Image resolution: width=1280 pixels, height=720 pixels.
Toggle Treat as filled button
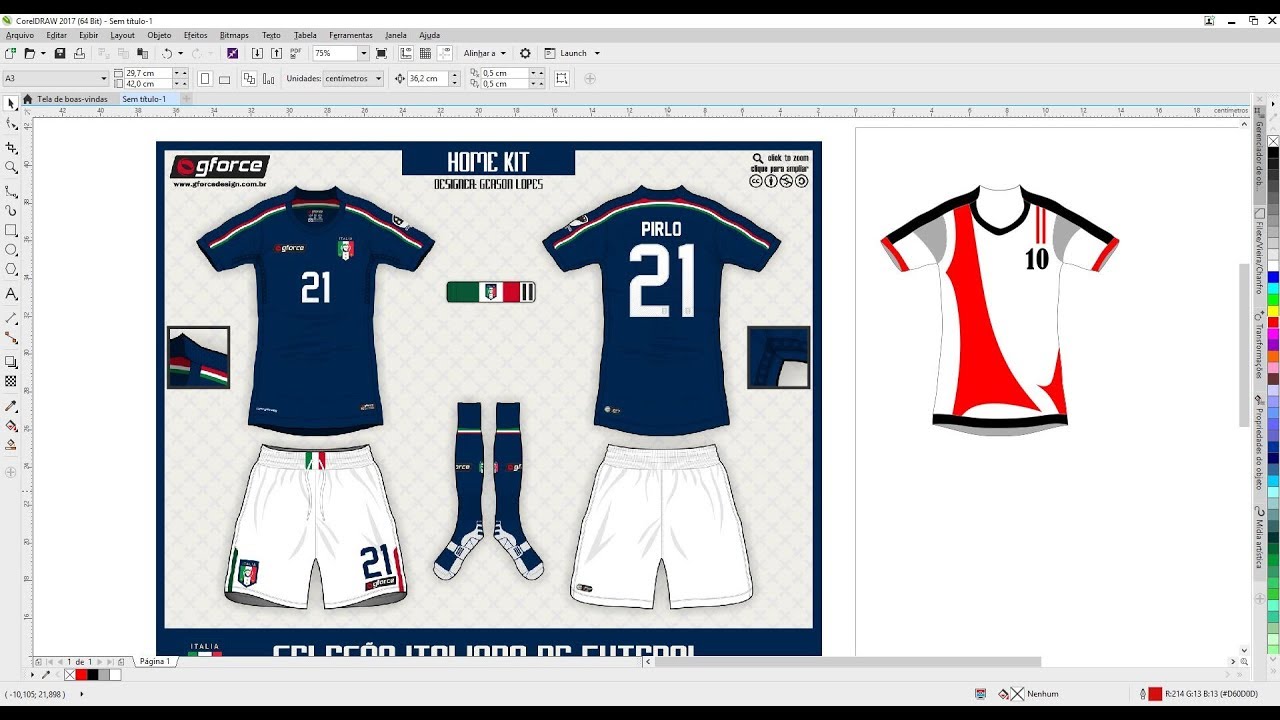562,78
